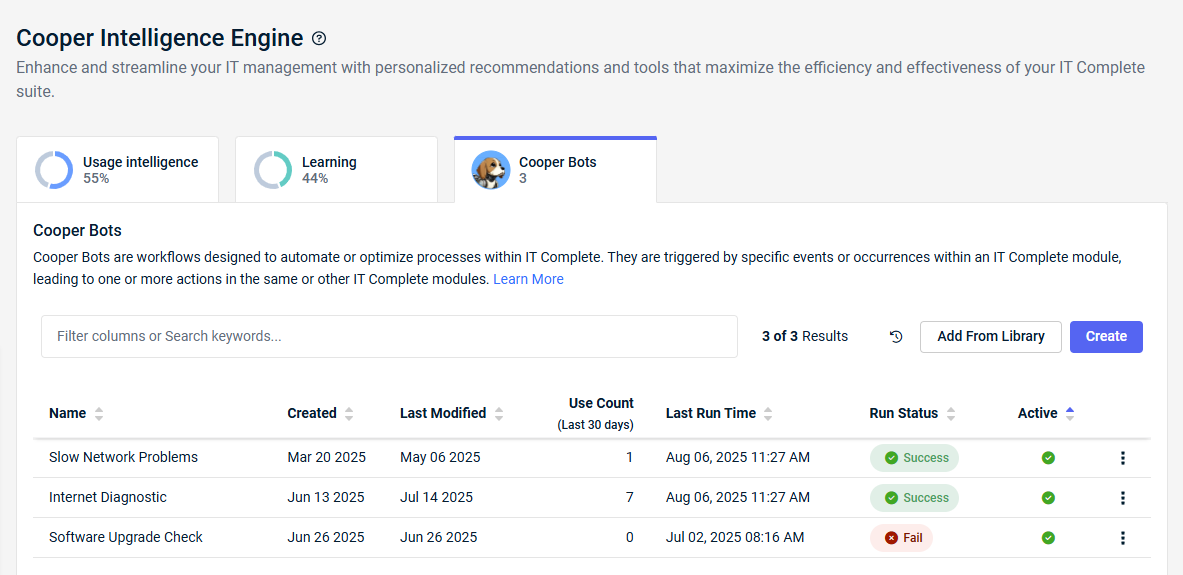Sort the table by Name column arrows
The image size is (1183, 575).
point(99,414)
